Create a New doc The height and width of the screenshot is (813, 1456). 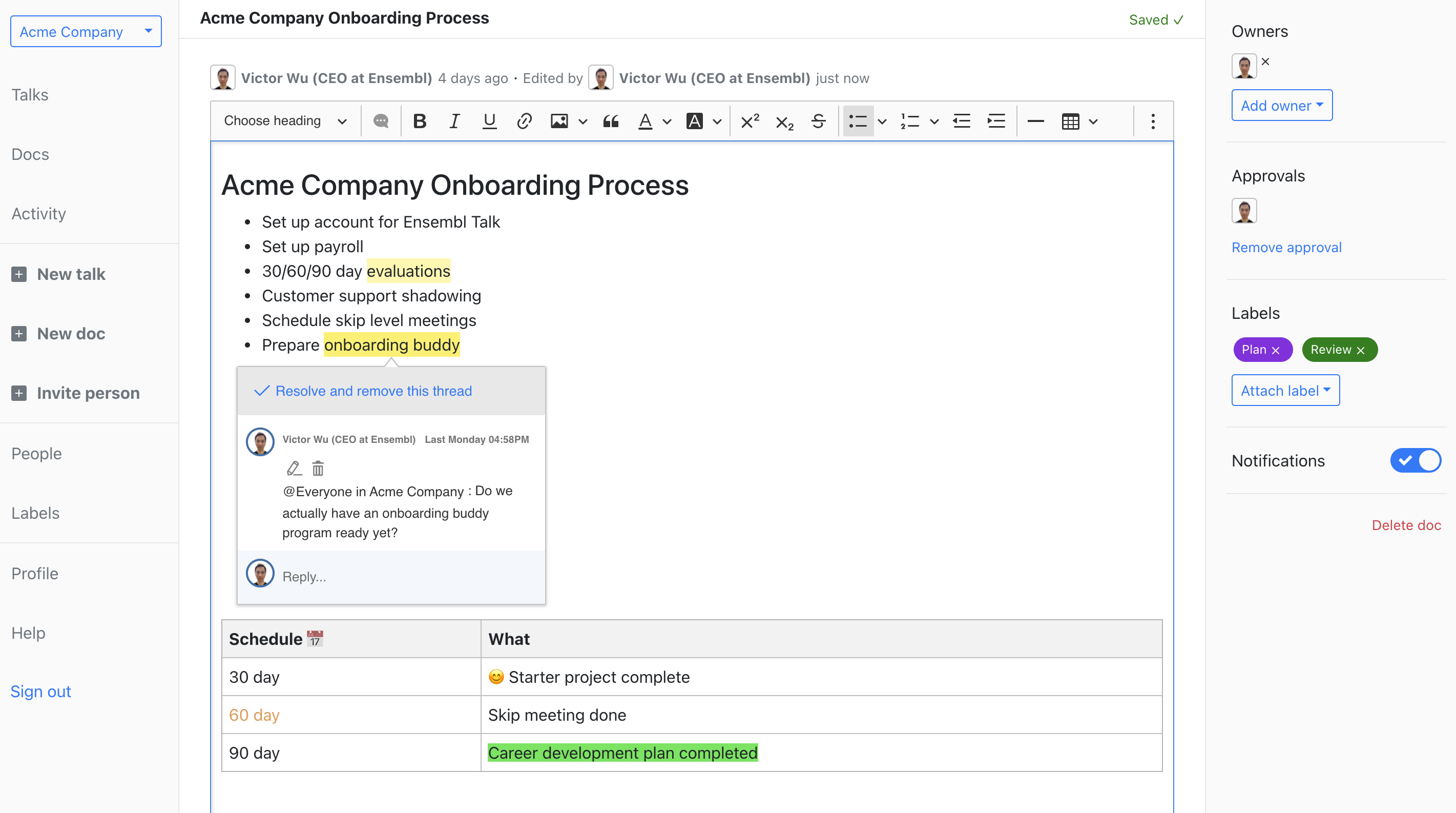point(71,334)
